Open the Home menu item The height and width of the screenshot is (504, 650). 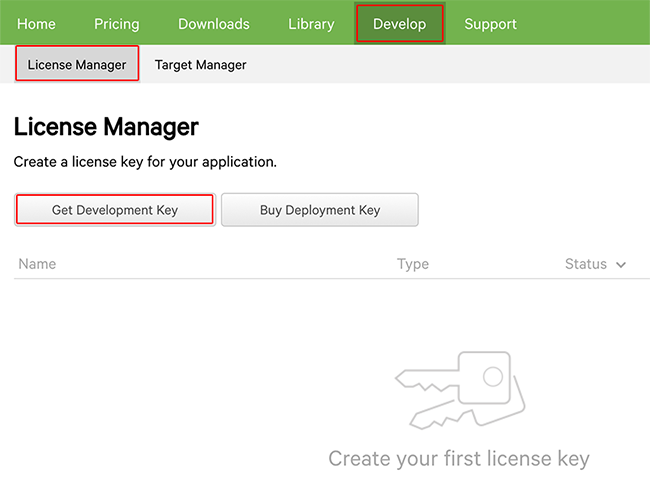click(x=36, y=23)
